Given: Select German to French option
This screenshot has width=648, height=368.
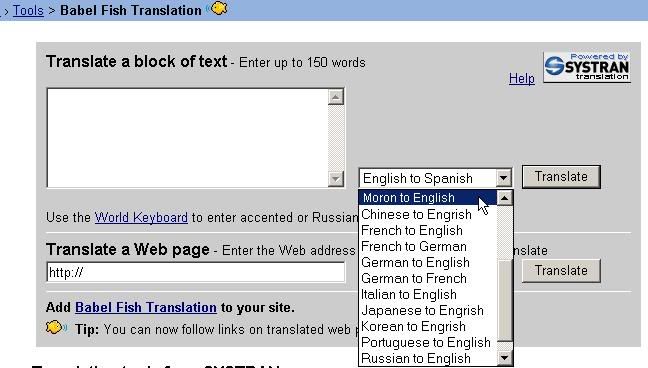Looking at the screenshot, I should [428, 279].
